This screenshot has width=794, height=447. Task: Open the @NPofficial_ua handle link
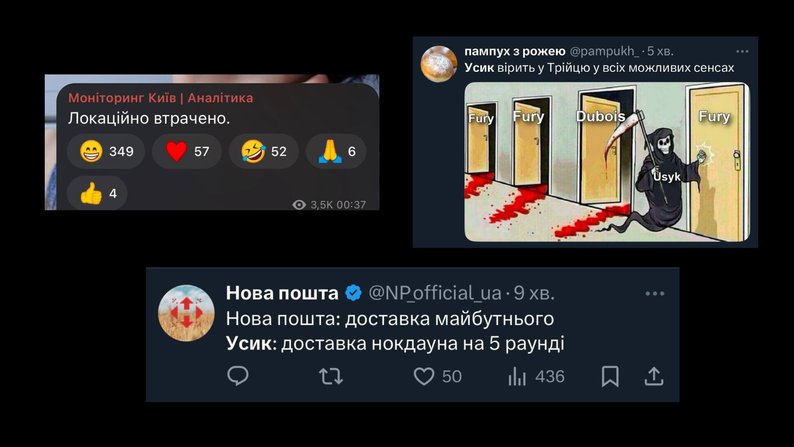click(435, 293)
